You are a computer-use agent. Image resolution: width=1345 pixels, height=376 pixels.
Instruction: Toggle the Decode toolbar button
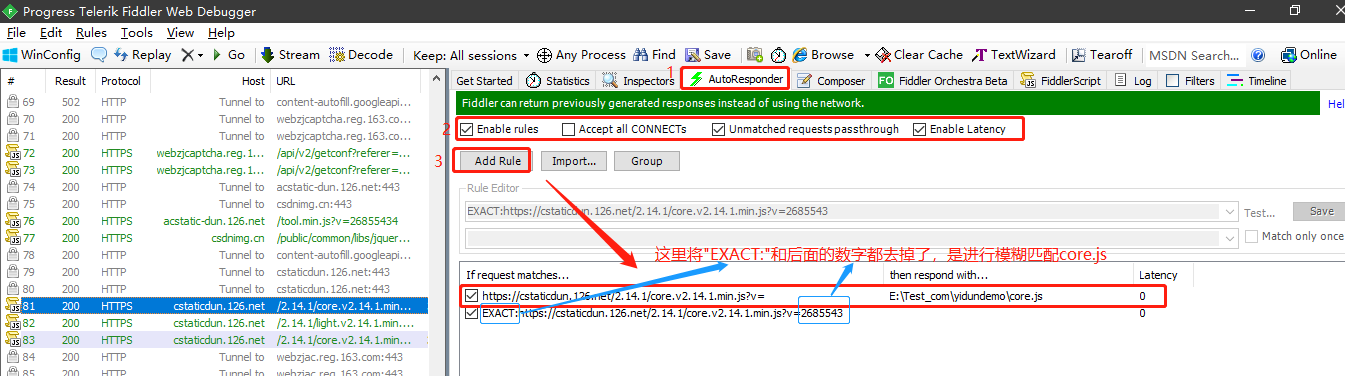click(x=362, y=55)
